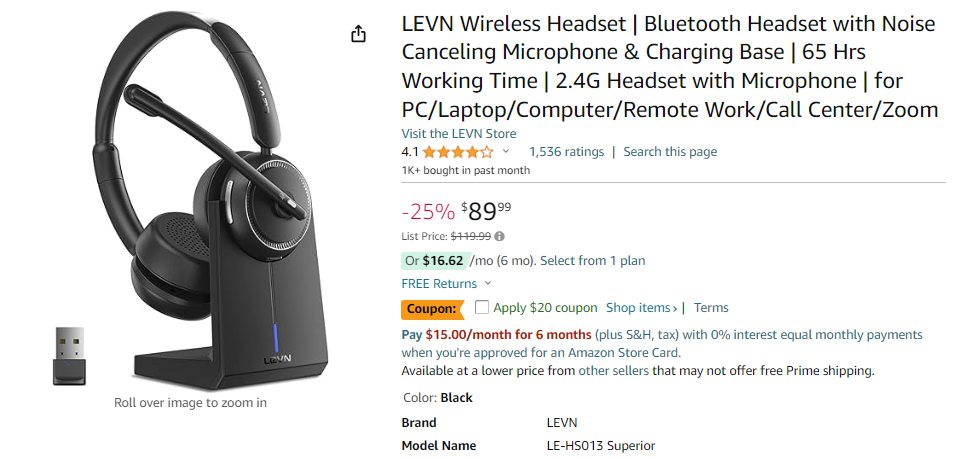Click the share icon above the product image
Viewport: 969px width, 460px height.
click(x=360, y=34)
